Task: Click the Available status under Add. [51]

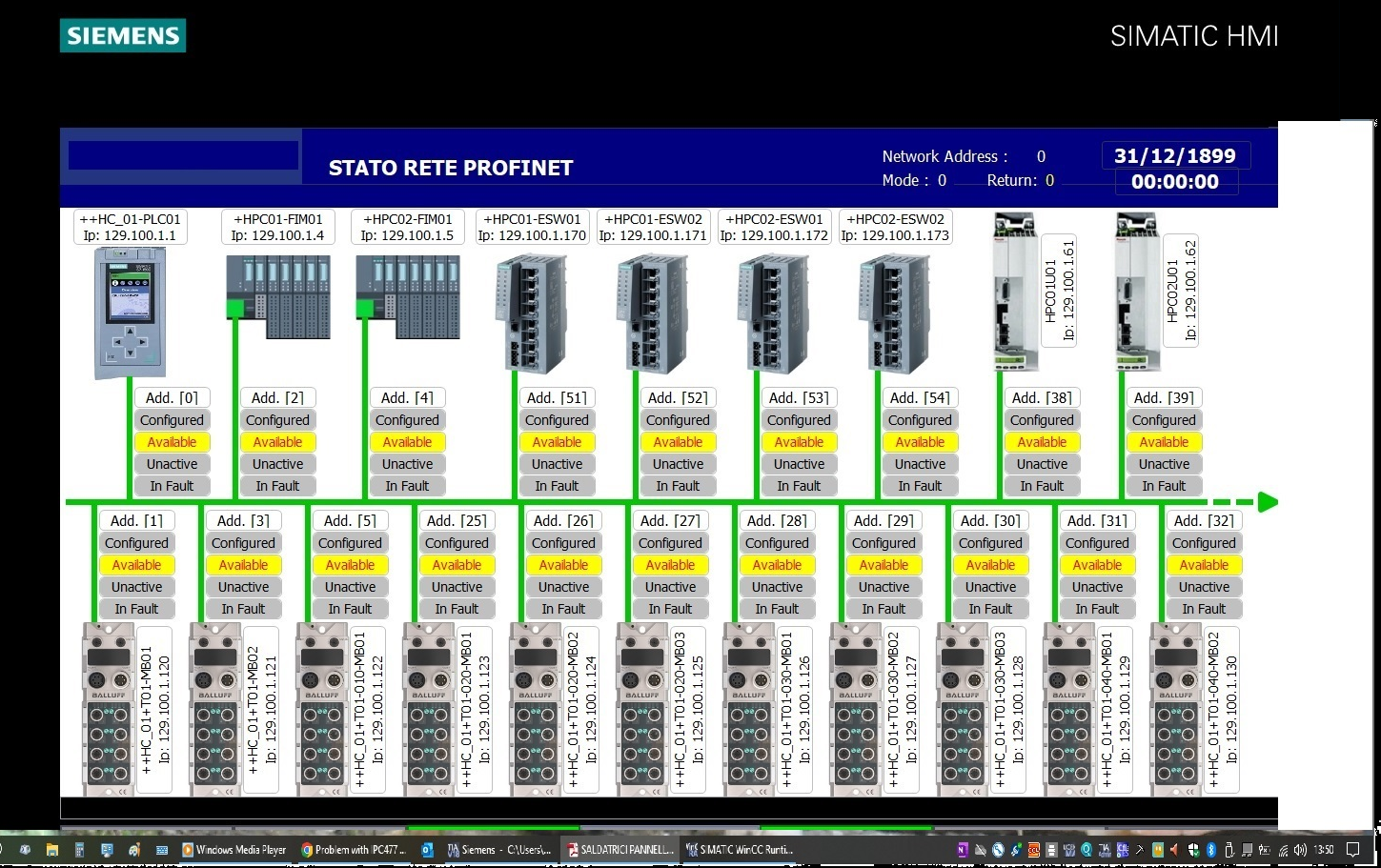Action: (x=557, y=442)
